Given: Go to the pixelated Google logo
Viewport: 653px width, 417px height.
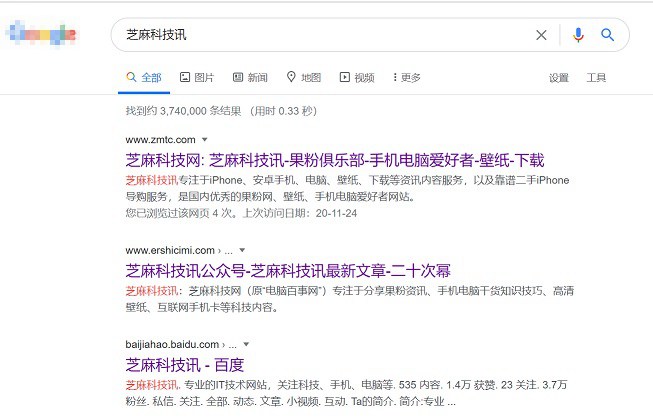Looking at the screenshot, I should [x=42, y=33].
